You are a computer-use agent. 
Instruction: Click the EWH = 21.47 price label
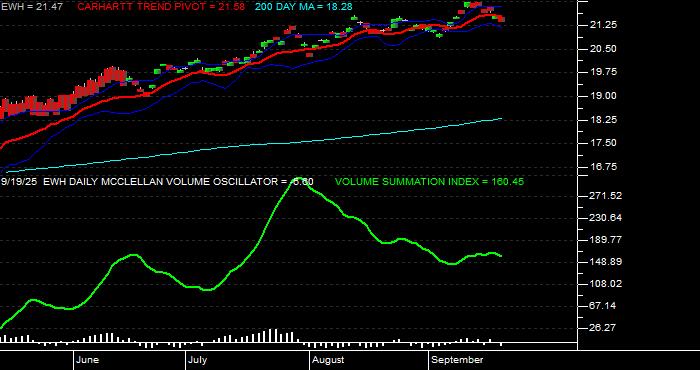coord(32,7)
